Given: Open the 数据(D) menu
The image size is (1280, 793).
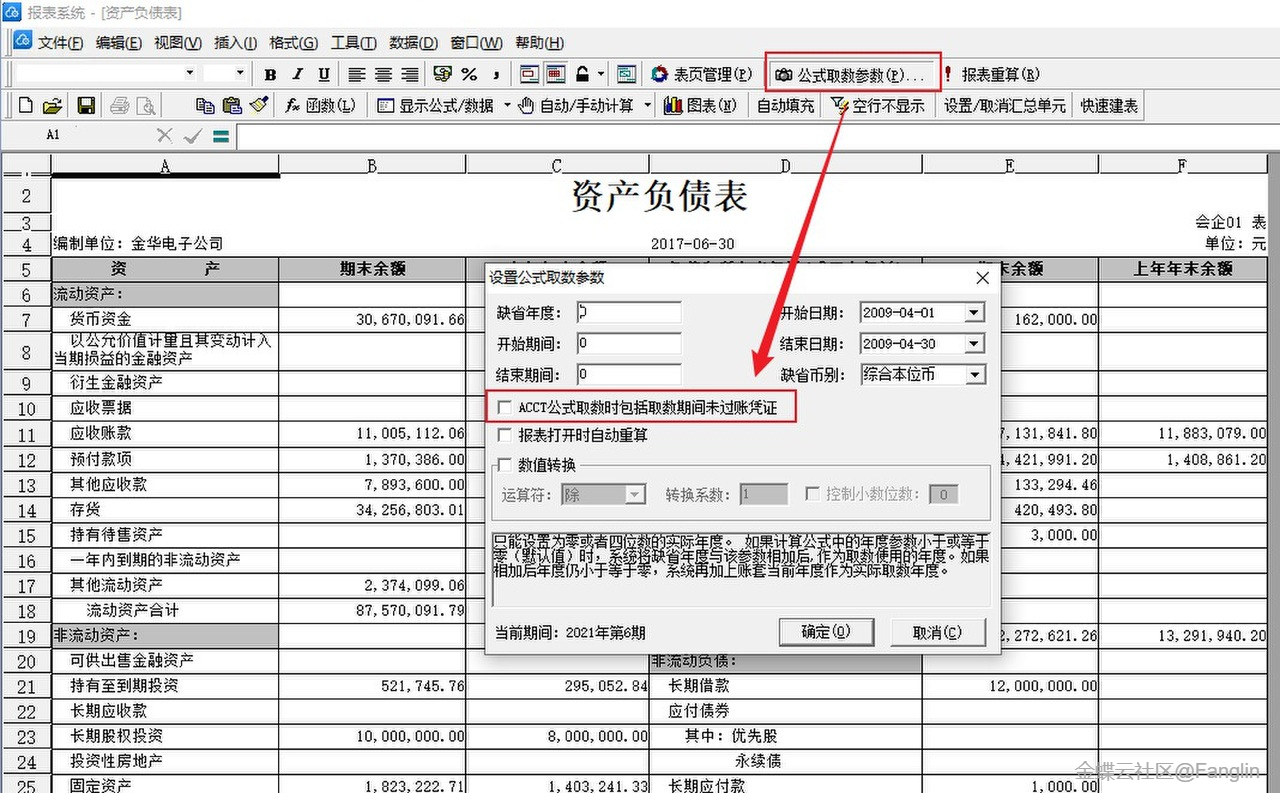Looking at the screenshot, I should pos(413,43).
